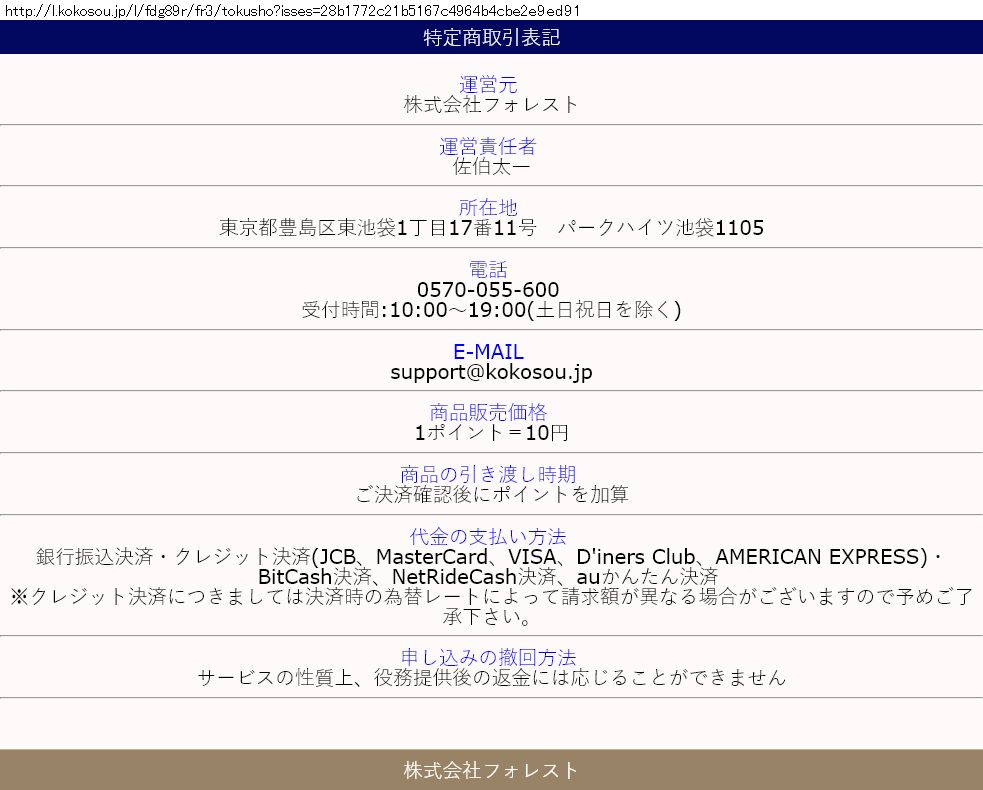Select the company name 株式会社フォレスト under 運営元
Screen dimensions: 983x790
coord(491,104)
